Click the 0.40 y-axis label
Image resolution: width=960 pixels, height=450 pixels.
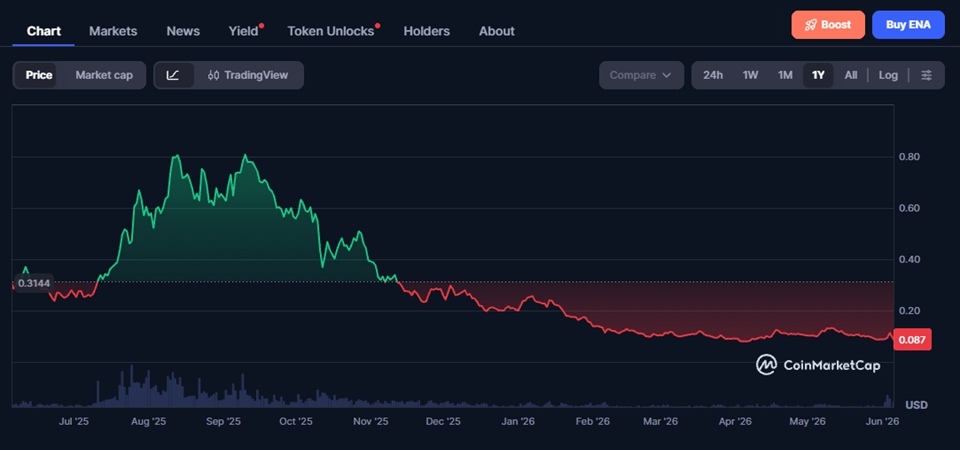coord(909,260)
